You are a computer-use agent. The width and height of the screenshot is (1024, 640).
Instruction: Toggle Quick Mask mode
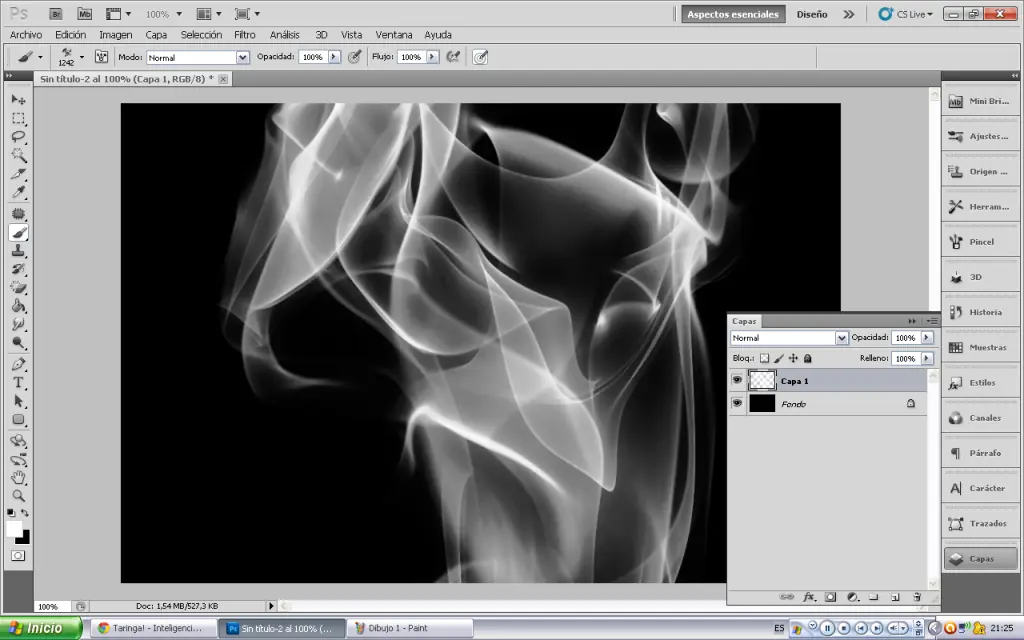pyautogui.click(x=18, y=556)
